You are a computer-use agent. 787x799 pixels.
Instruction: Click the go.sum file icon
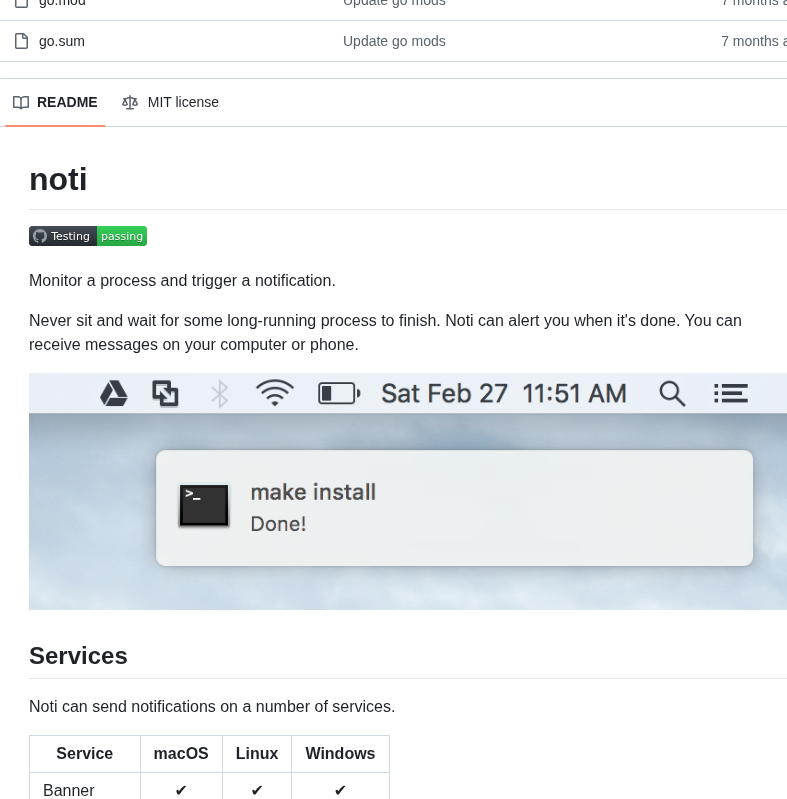(21, 41)
